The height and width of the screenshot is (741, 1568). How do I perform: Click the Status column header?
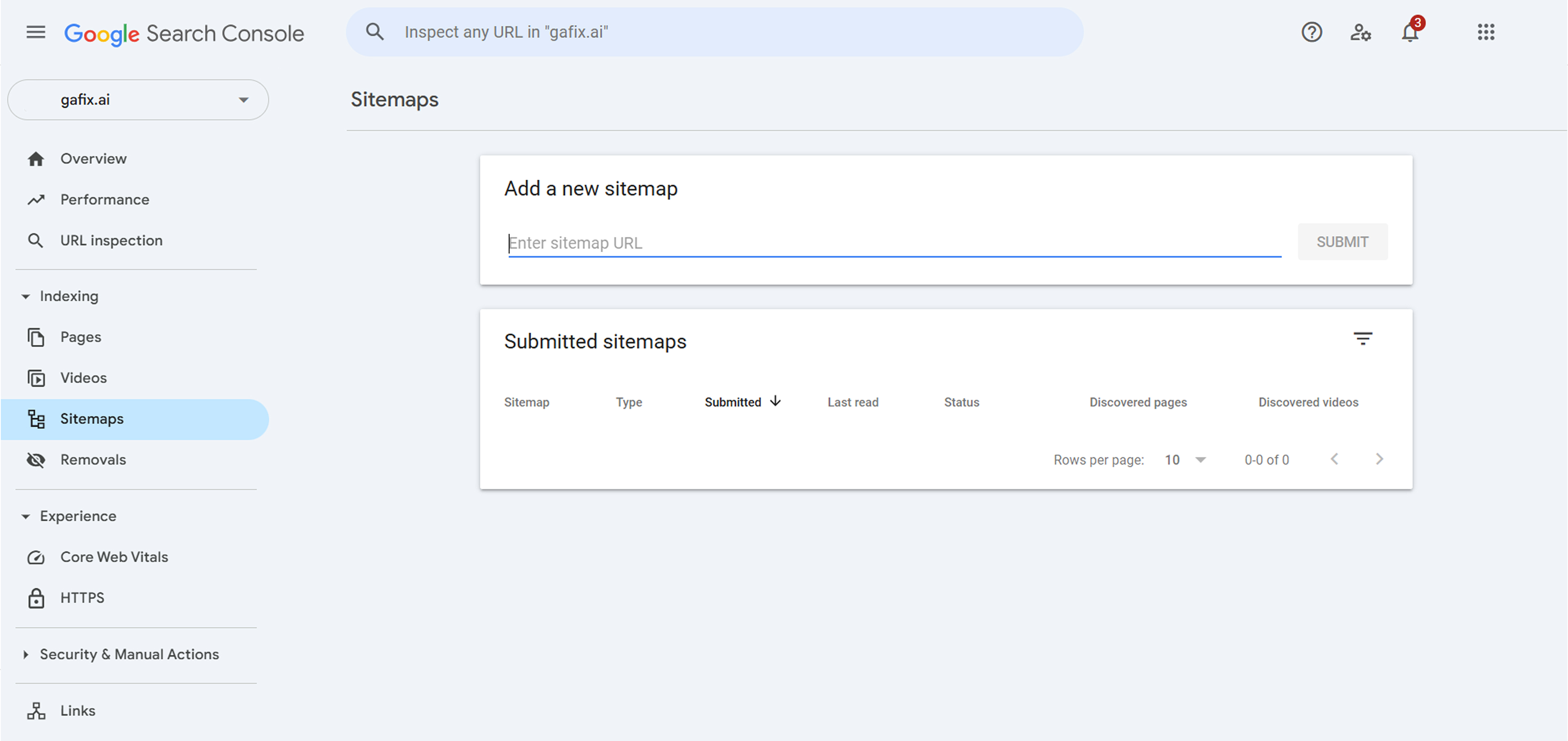962,402
